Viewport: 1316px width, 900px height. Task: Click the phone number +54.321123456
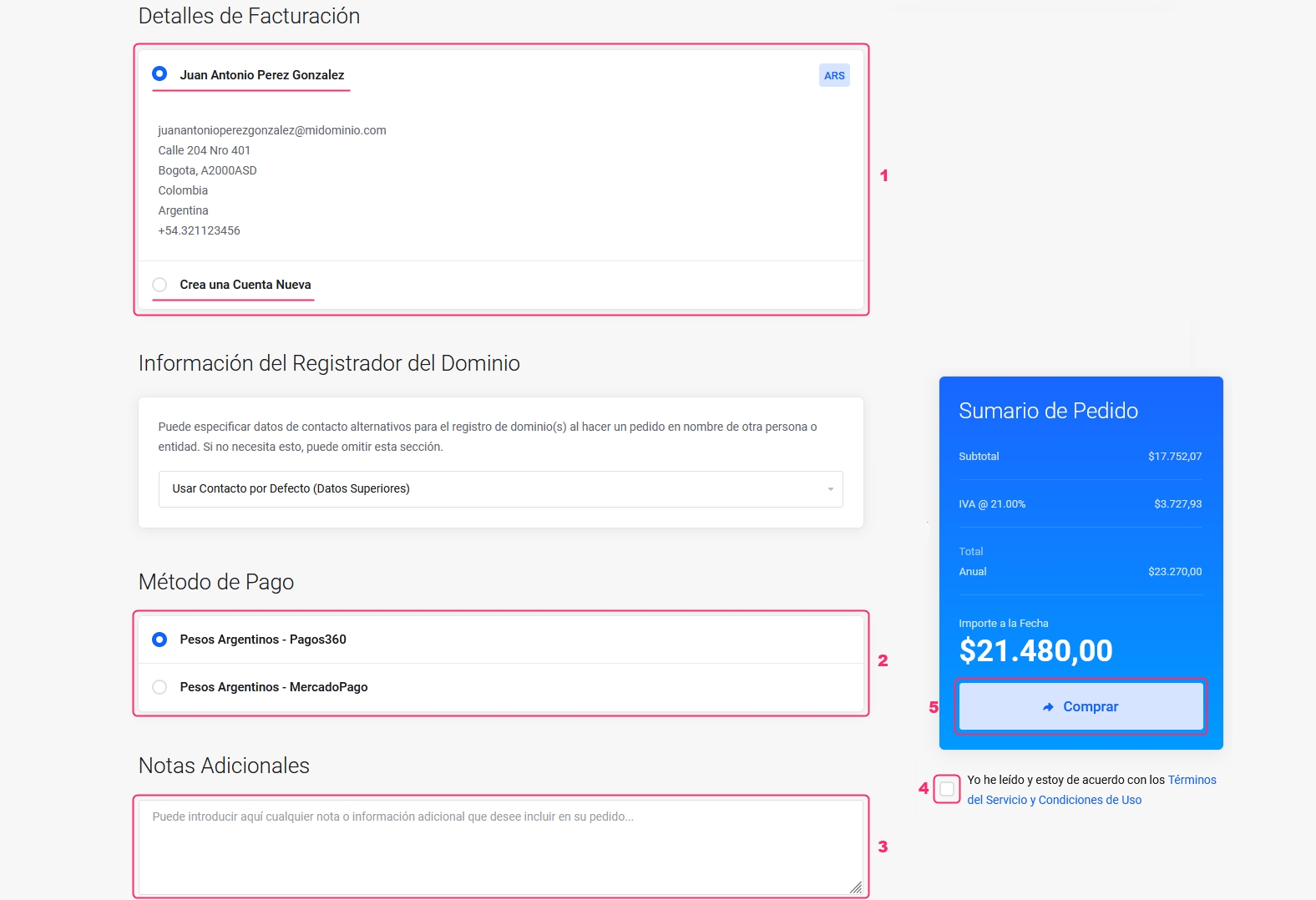coord(199,230)
